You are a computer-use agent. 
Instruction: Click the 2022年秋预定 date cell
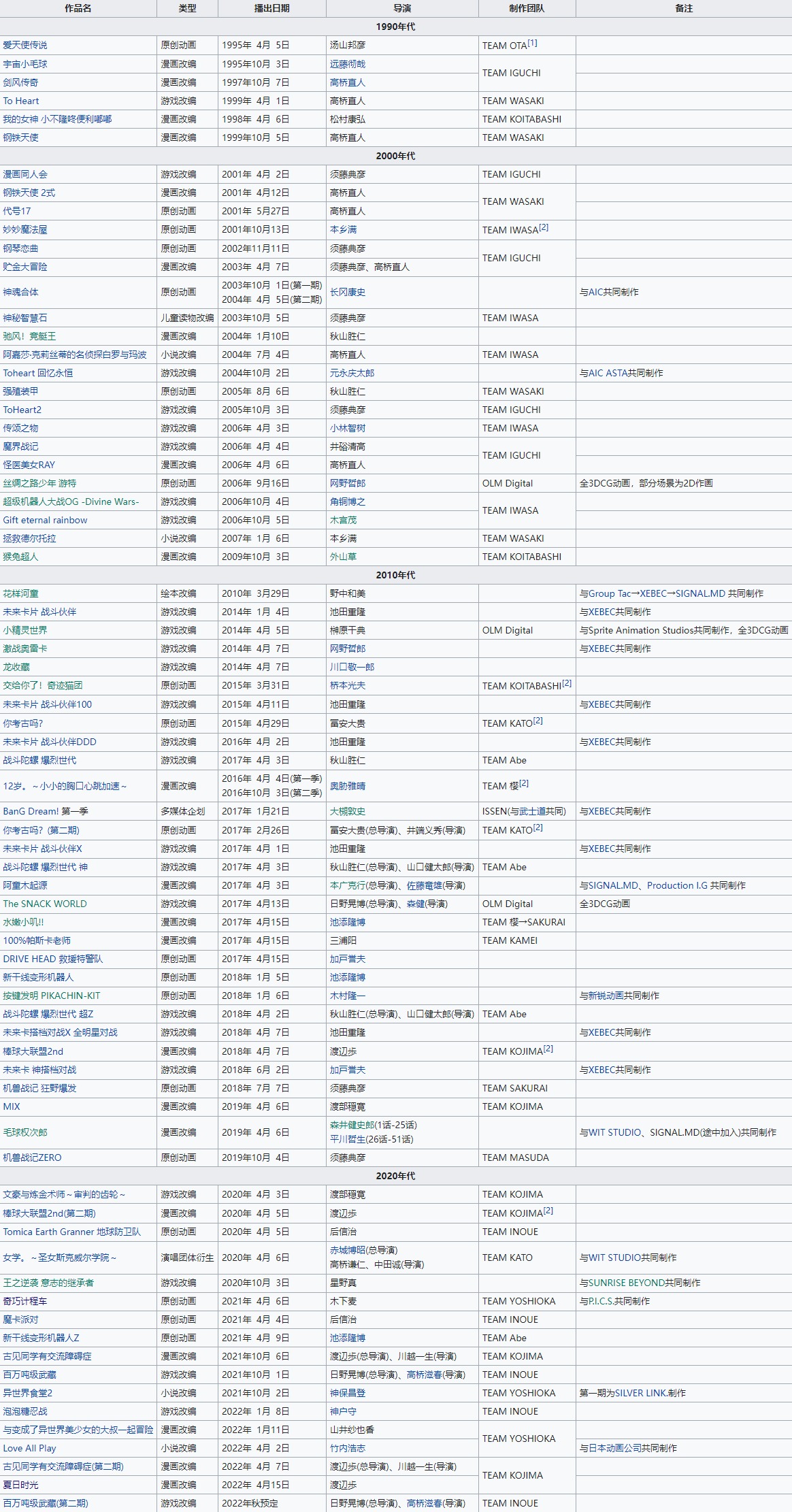(250, 1503)
